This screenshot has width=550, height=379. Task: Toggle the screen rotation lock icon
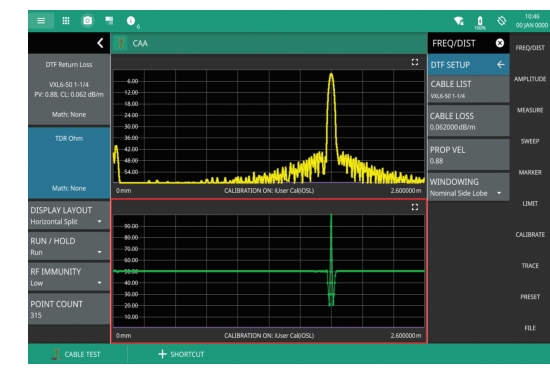(502, 21)
